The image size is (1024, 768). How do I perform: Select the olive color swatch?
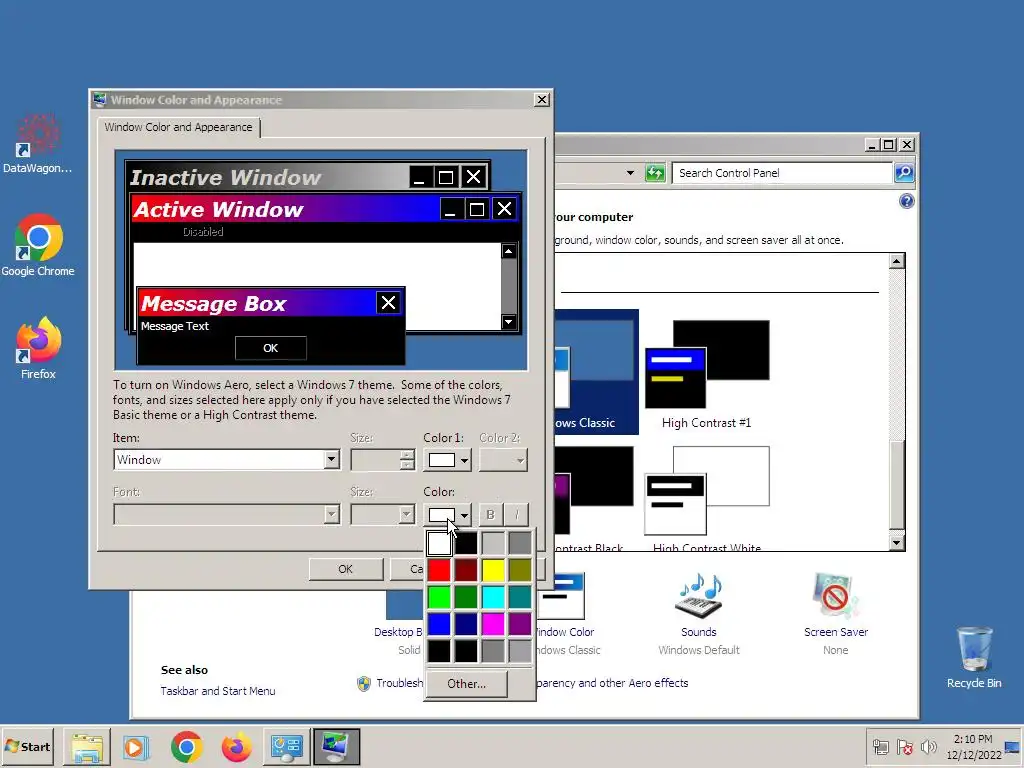520,570
